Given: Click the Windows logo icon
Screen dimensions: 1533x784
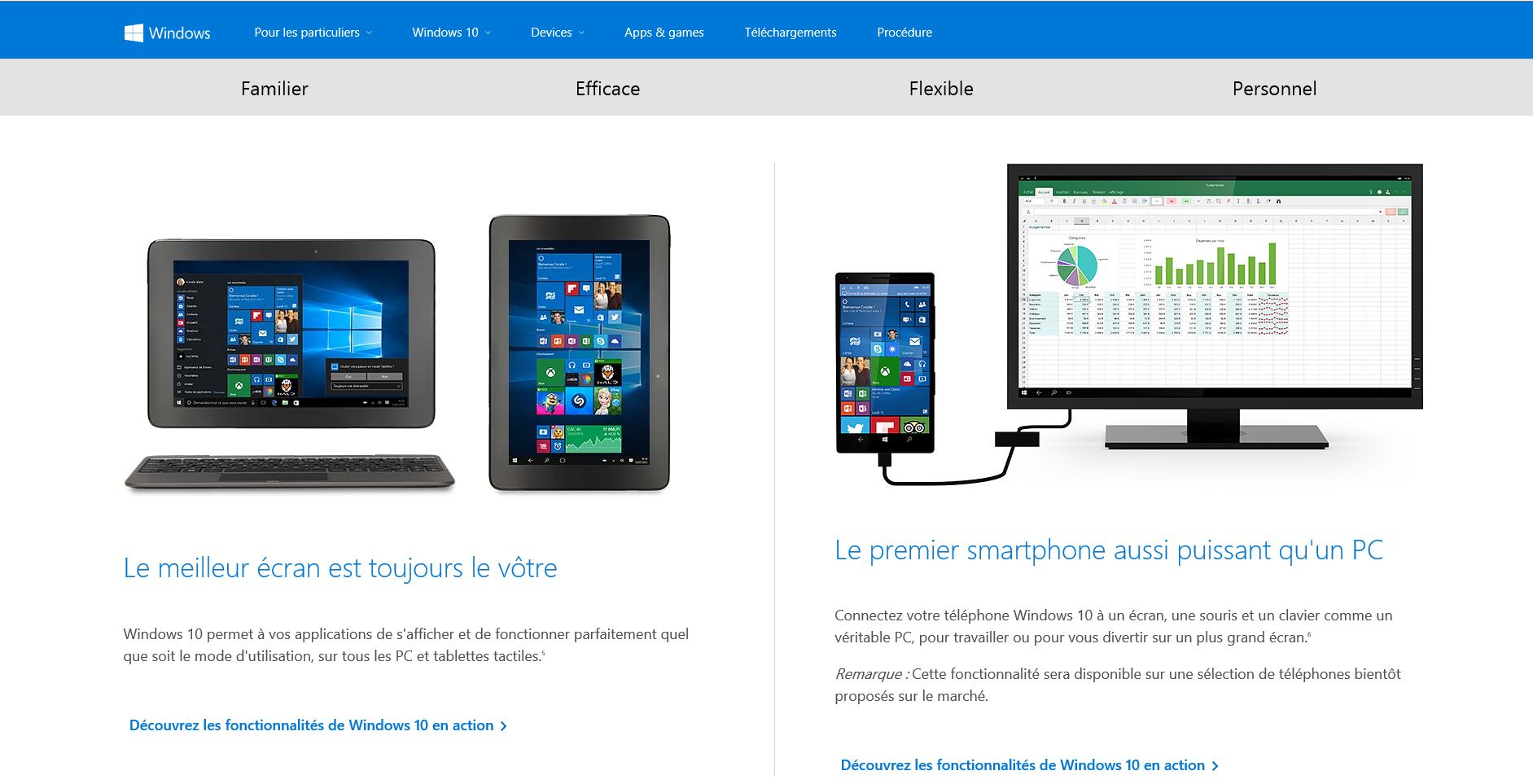Looking at the screenshot, I should click(x=134, y=33).
